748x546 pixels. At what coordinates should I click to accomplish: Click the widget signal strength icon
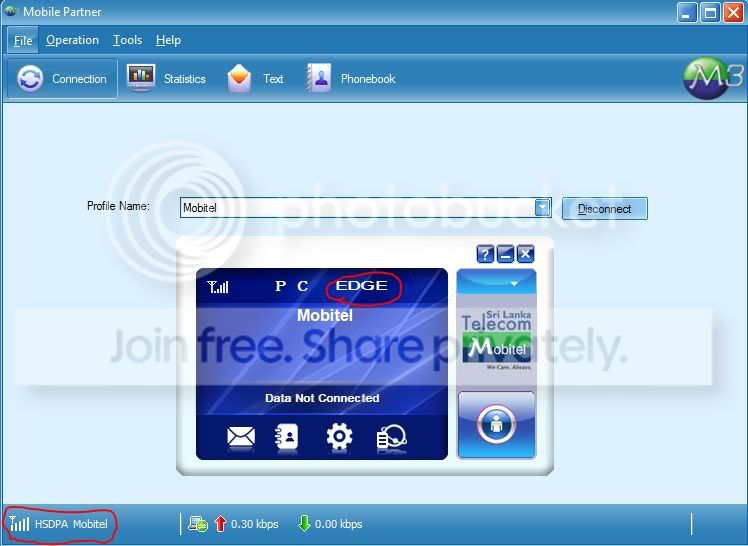218,287
